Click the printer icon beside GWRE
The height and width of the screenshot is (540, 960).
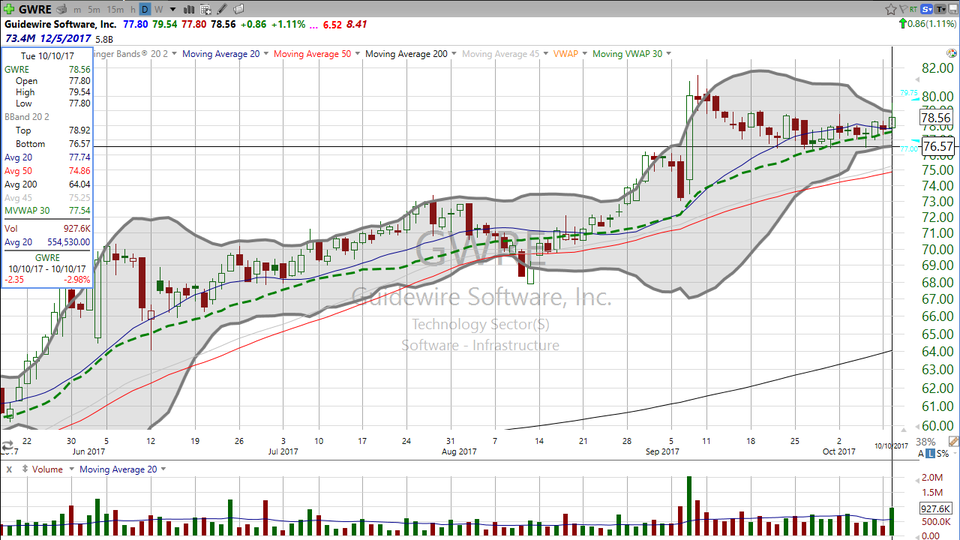[x=61, y=9]
